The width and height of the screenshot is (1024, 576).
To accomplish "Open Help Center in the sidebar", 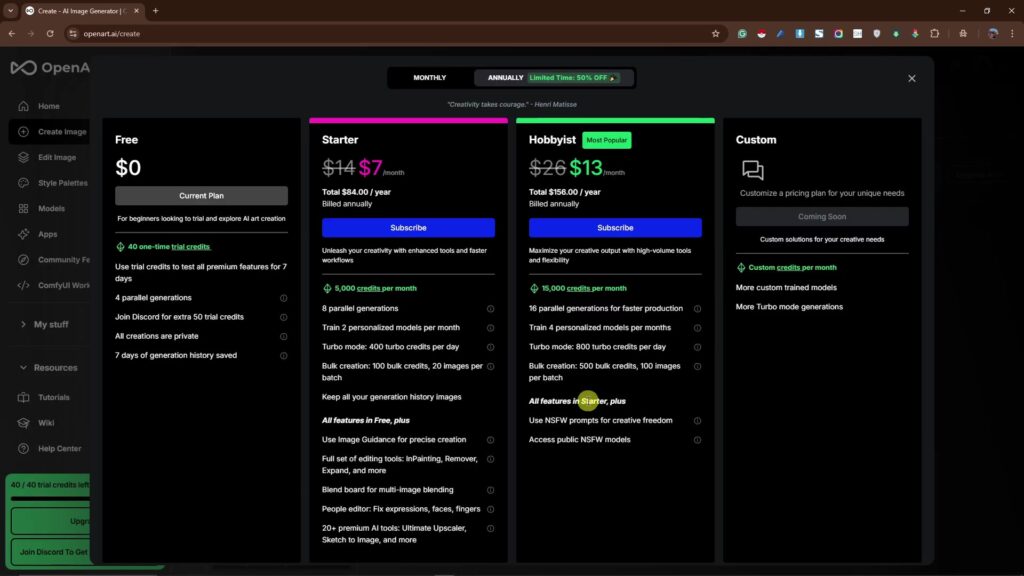I will click(x=51, y=449).
